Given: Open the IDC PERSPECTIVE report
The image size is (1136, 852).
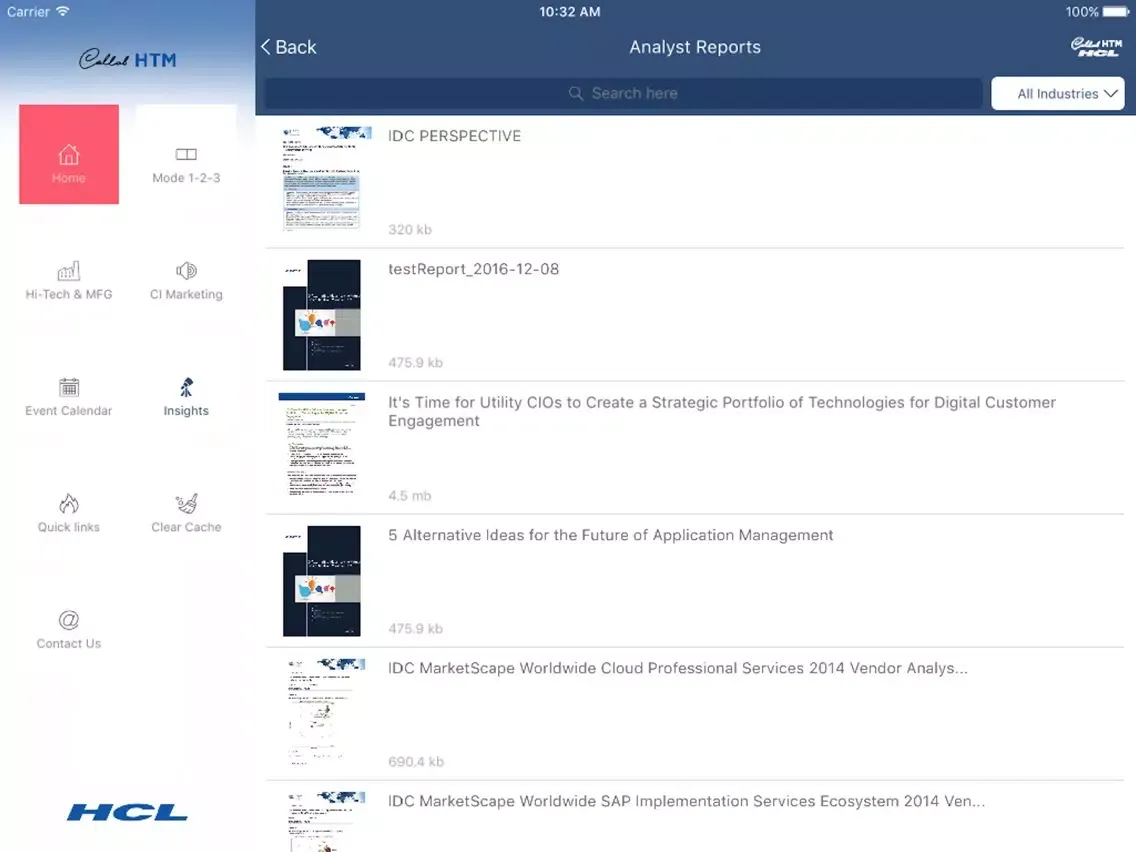Looking at the screenshot, I should coord(455,136).
